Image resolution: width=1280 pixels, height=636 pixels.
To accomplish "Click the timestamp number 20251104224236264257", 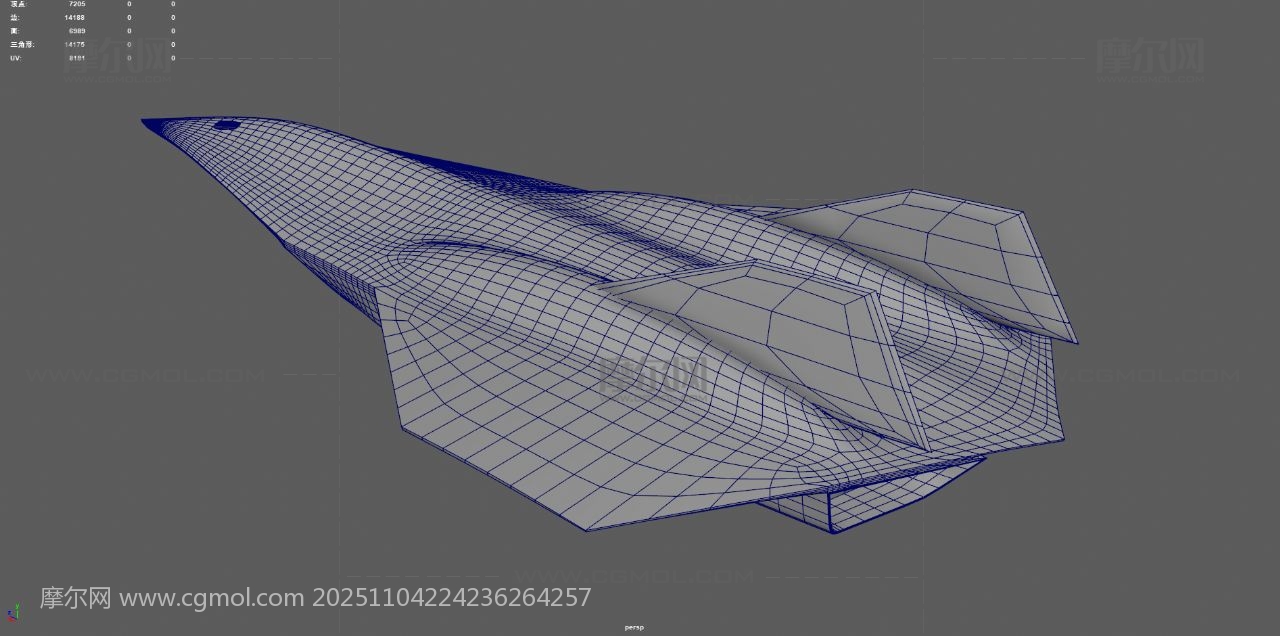I will click(452, 598).
